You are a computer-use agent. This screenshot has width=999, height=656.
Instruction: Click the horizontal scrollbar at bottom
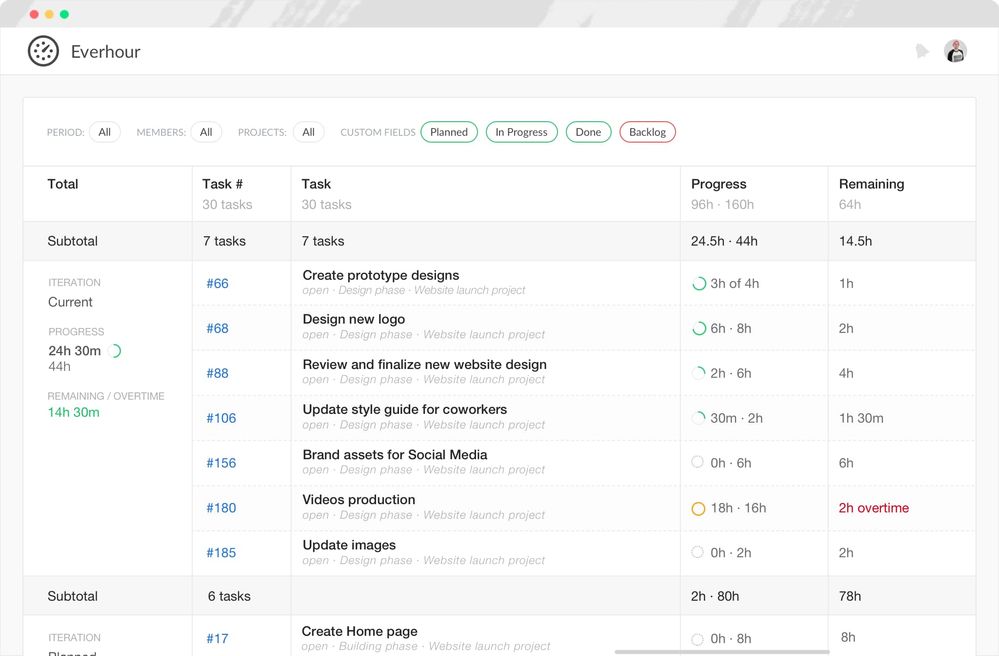(722, 652)
